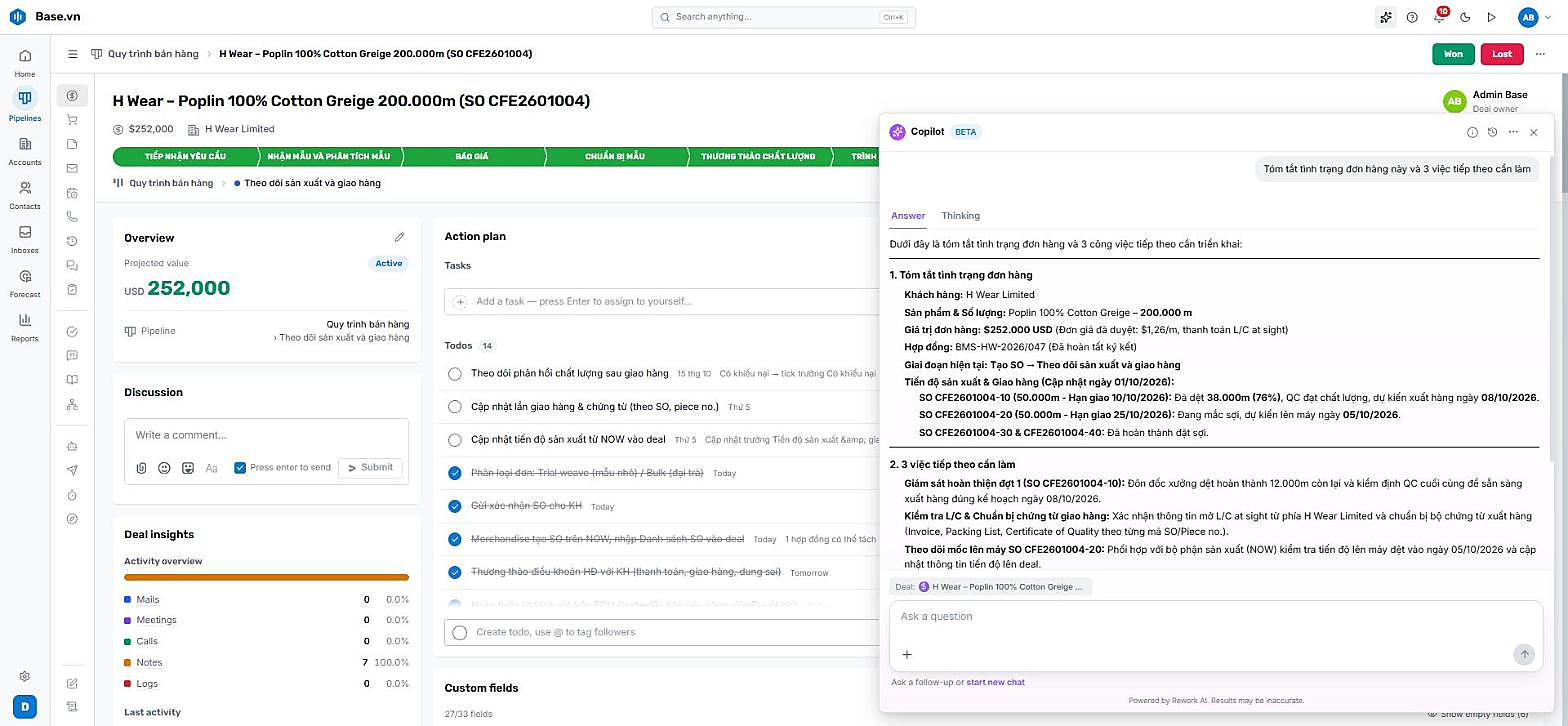Toggle the hamburger menu beside breadcrumb
The height and width of the screenshot is (726, 1568).
click(x=73, y=54)
